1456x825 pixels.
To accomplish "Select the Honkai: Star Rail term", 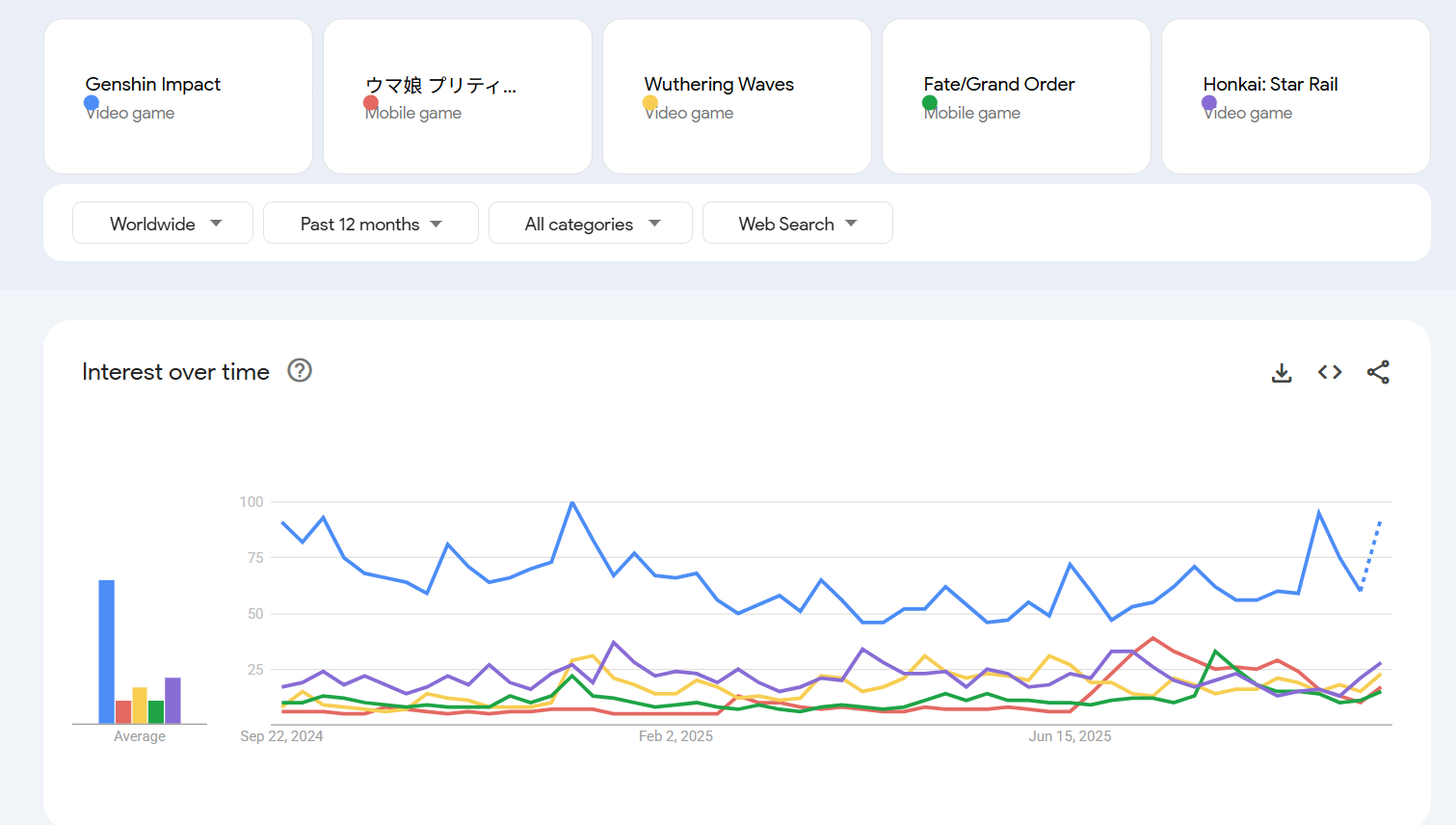I will (1270, 85).
